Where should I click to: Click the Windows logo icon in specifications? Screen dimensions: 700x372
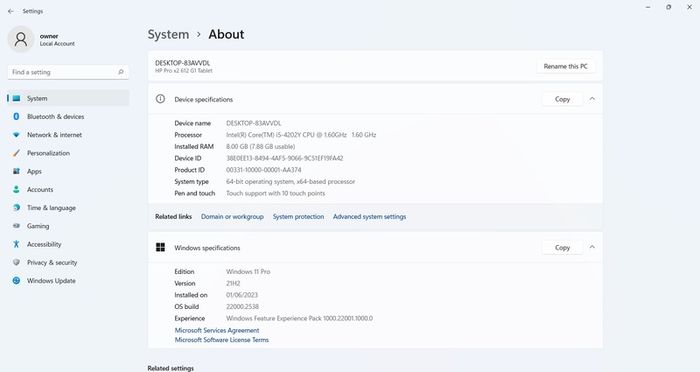click(160, 247)
